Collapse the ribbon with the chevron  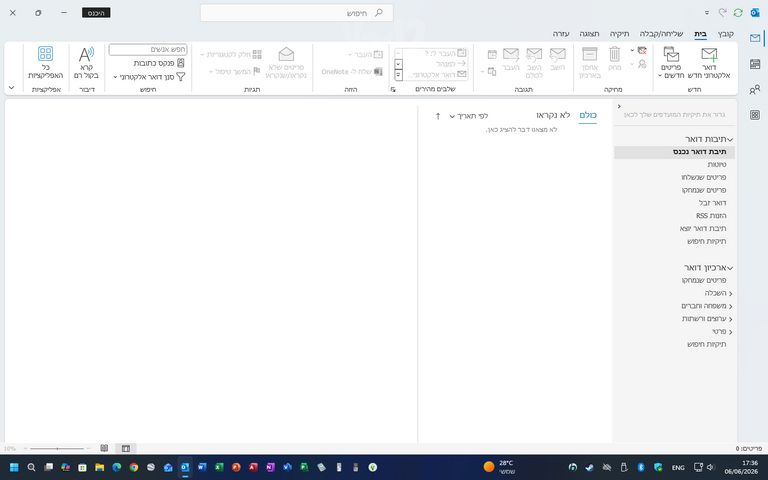(x=11, y=88)
